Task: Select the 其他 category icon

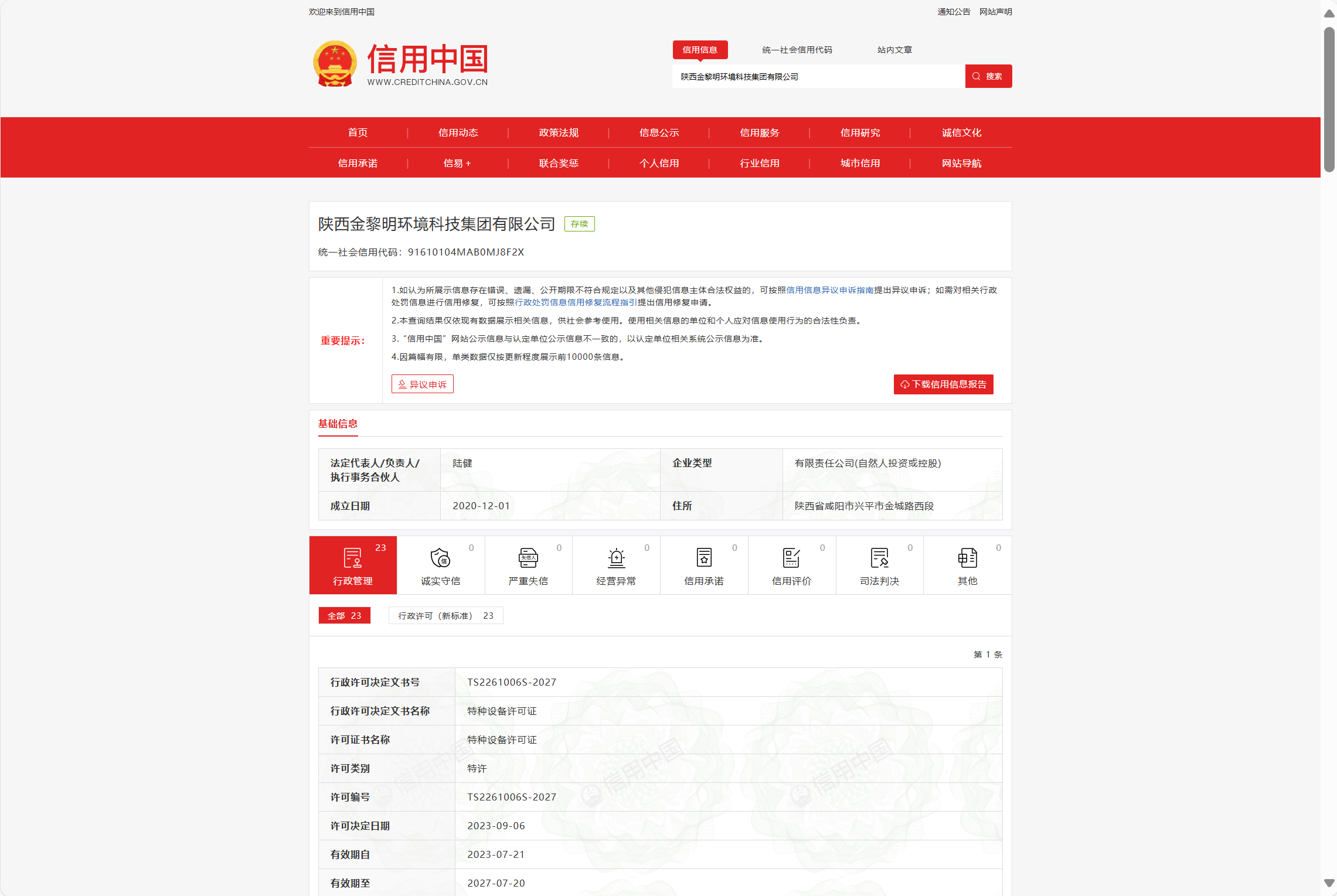Action: tap(967, 558)
